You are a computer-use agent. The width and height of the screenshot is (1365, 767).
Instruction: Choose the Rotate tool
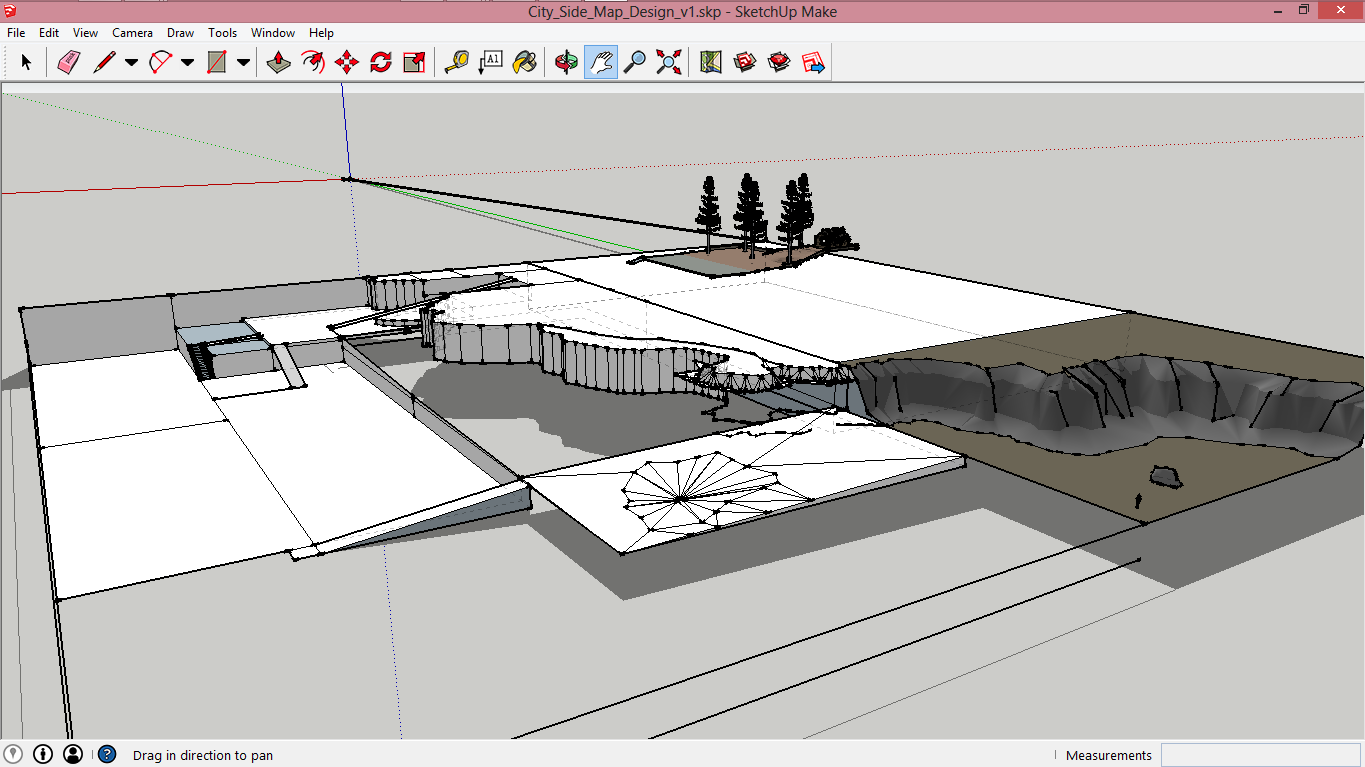click(380, 63)
